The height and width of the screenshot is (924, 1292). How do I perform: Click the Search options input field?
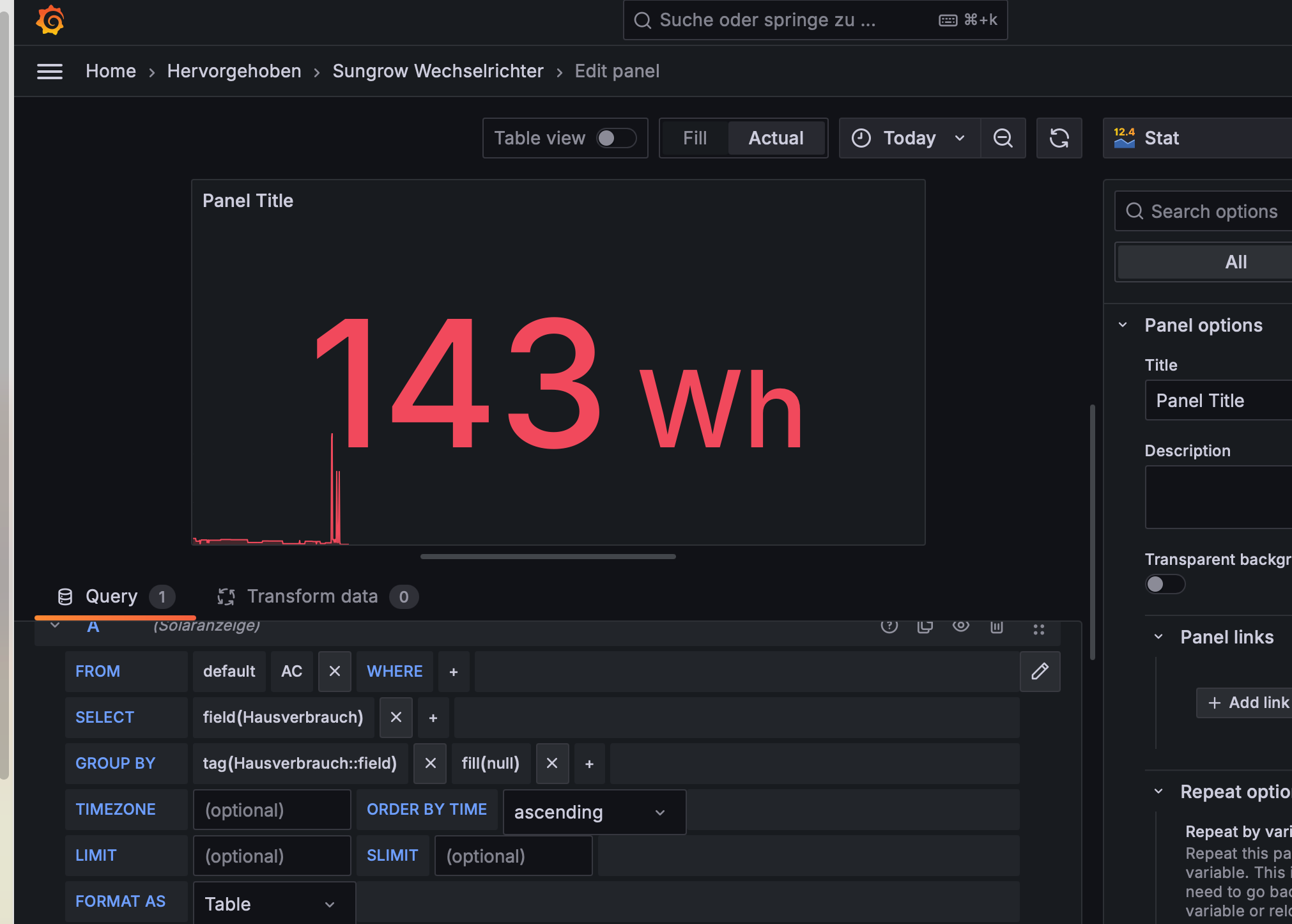point(1214,212)
